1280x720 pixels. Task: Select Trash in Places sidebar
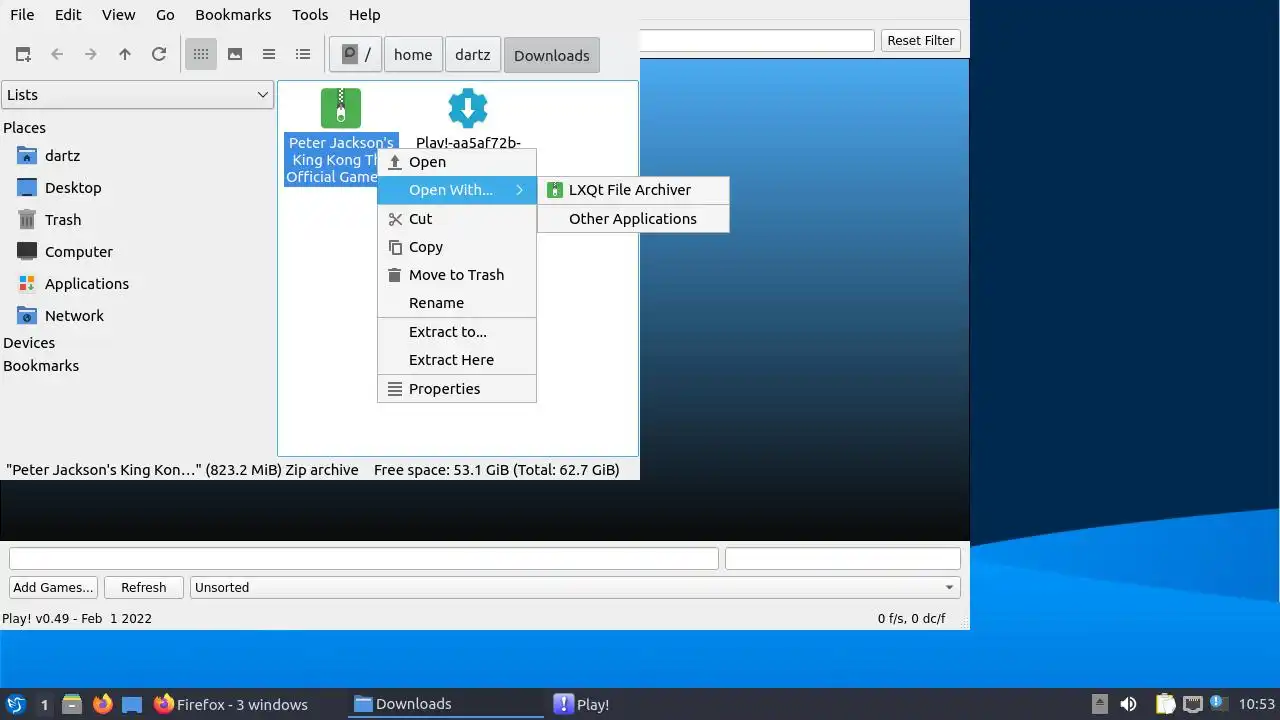(63, 220)
